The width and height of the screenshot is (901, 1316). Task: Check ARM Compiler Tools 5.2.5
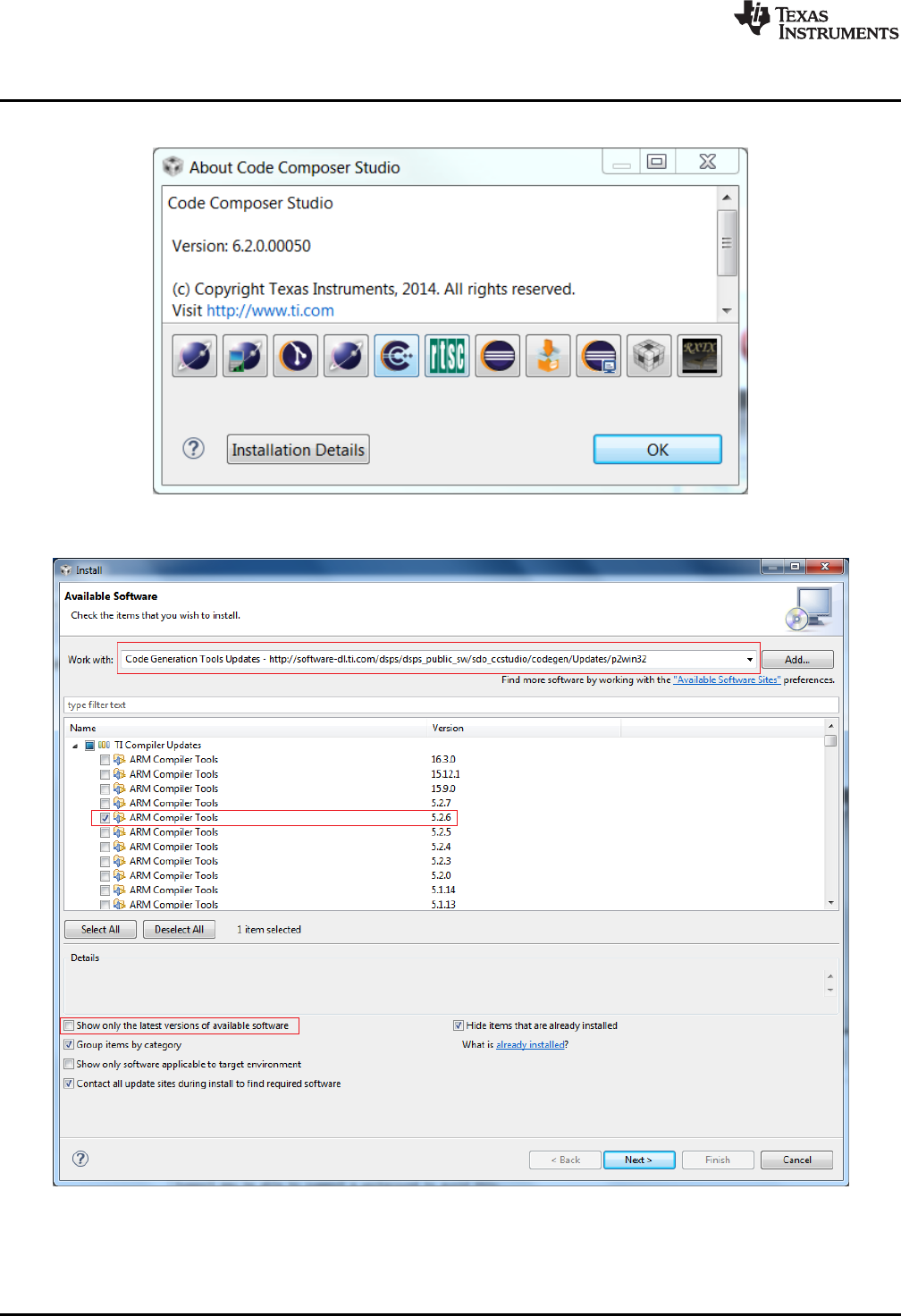click(105, 832)
